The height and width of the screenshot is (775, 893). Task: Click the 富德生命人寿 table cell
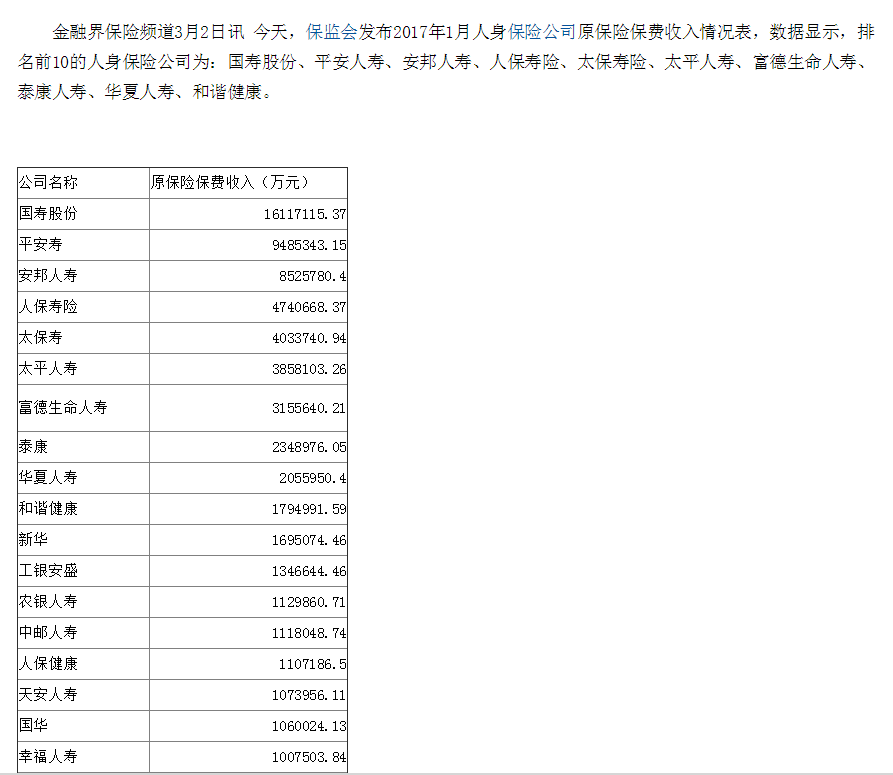tap(84, 408)
